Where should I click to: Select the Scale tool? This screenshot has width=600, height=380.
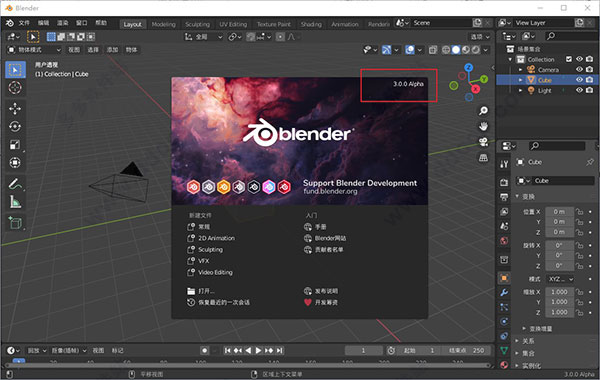[x=15, y=145]
